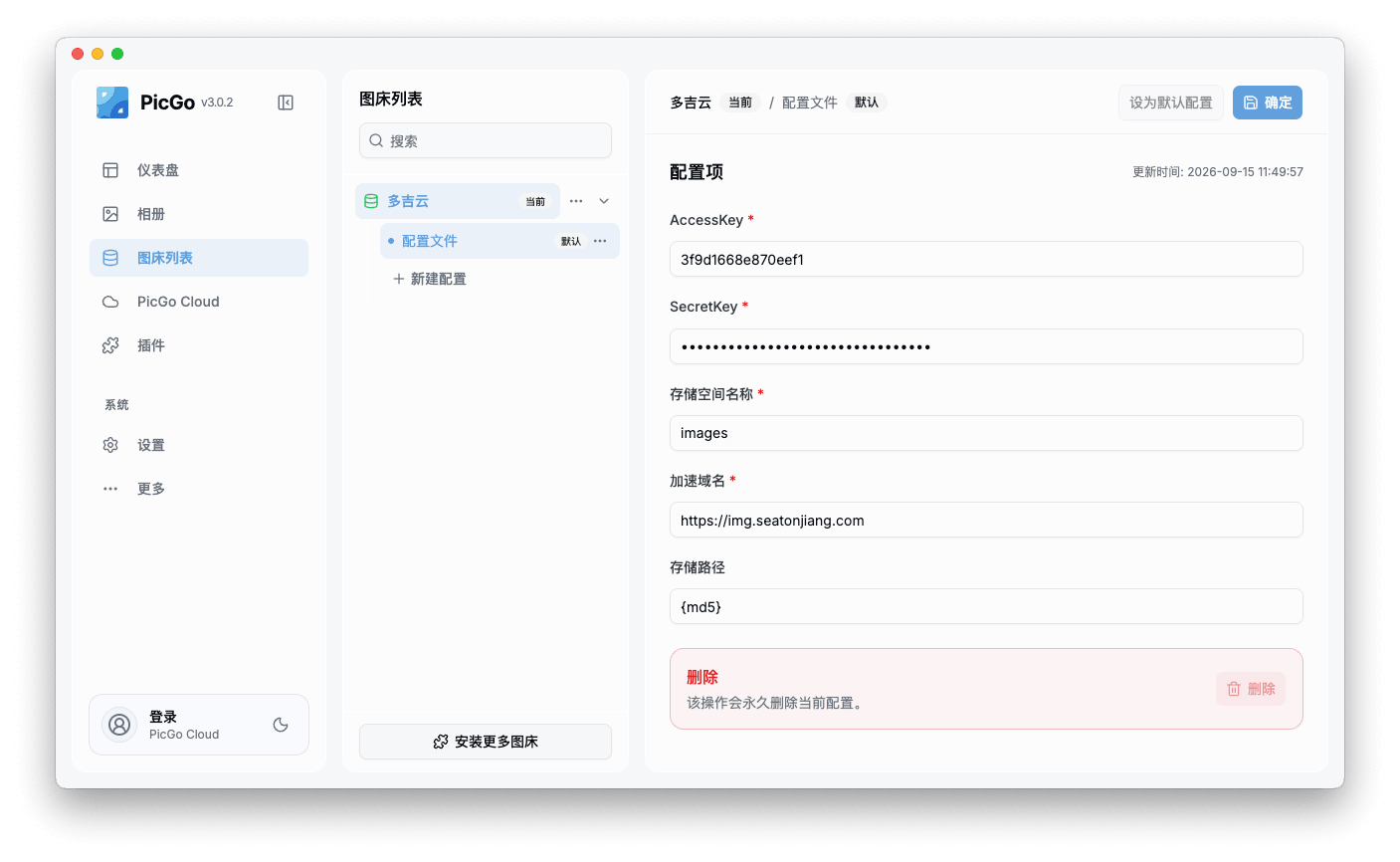The image size is (1400, 862).
Task: Select the 多吉云 picture bed row
Action: pos(458,201)
